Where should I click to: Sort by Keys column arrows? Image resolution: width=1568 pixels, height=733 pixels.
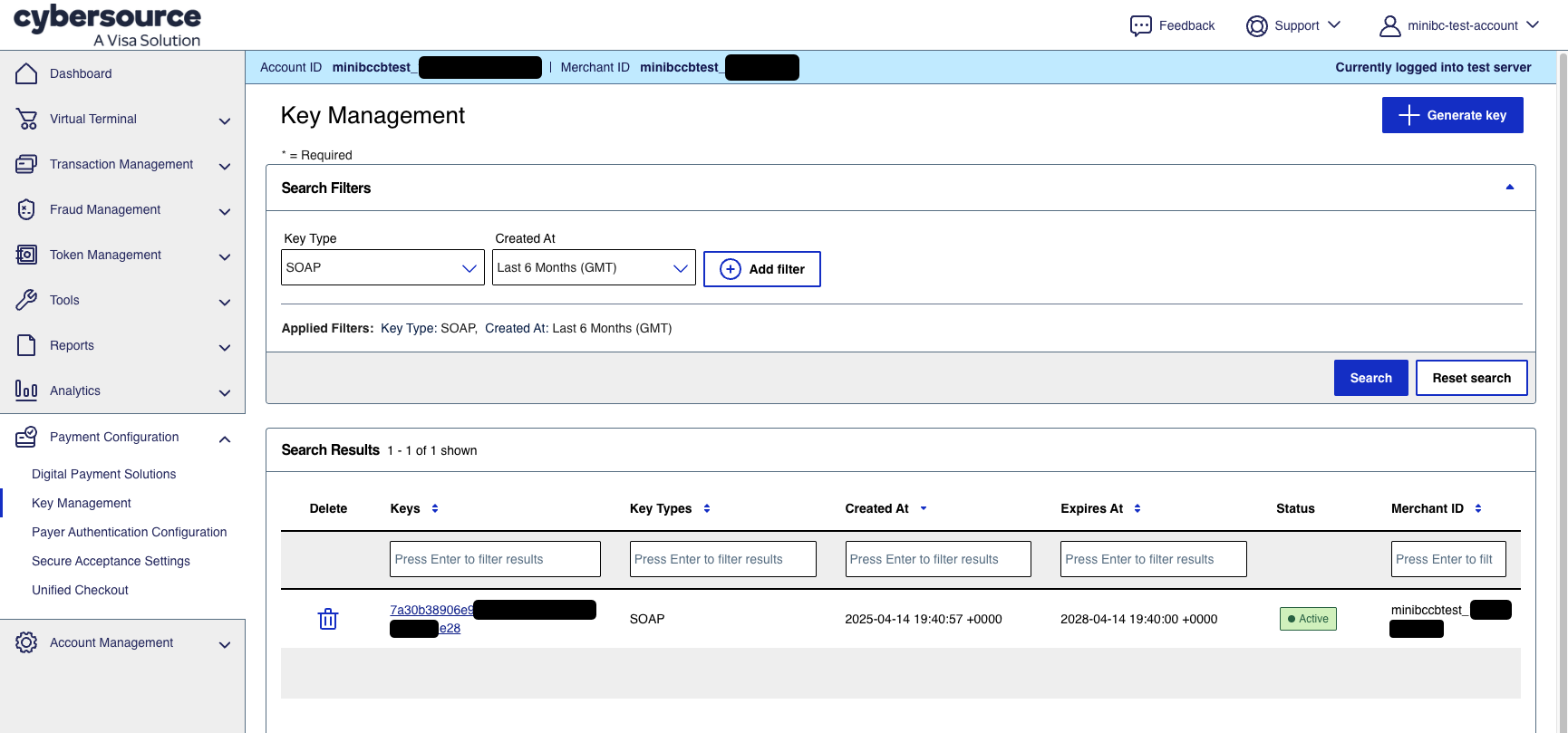[435, 508]
